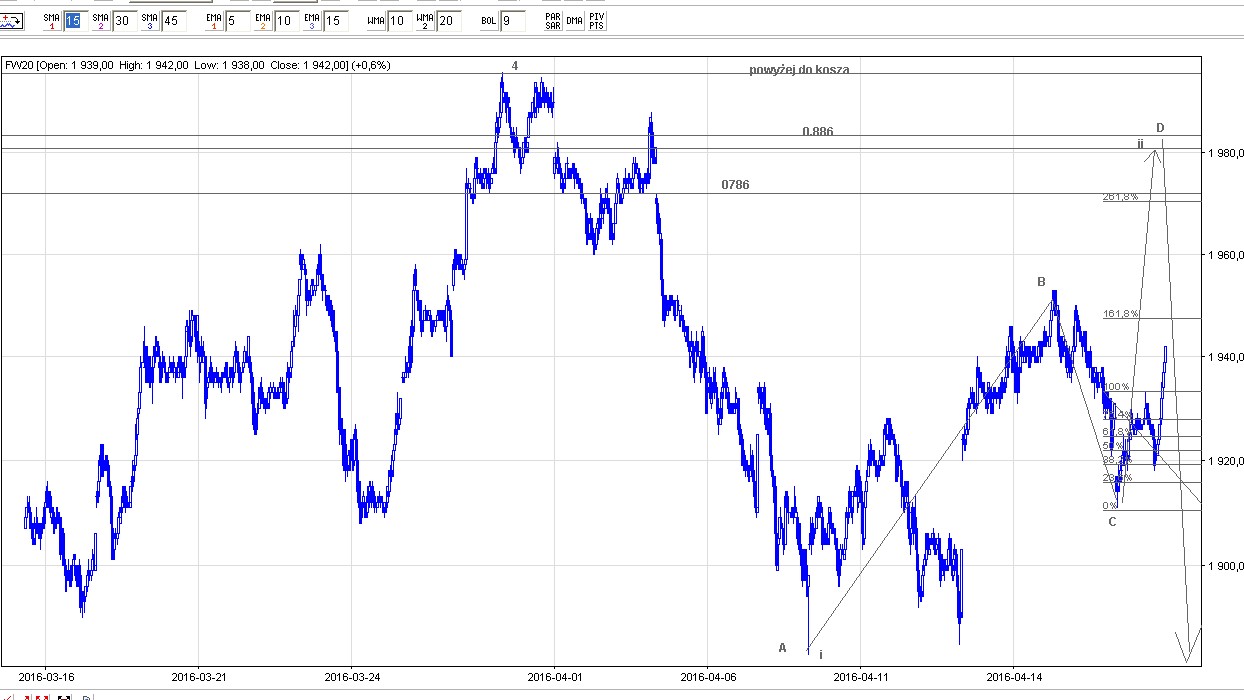
Task: Enable the EMA 1 indicator
Action: 213,21
